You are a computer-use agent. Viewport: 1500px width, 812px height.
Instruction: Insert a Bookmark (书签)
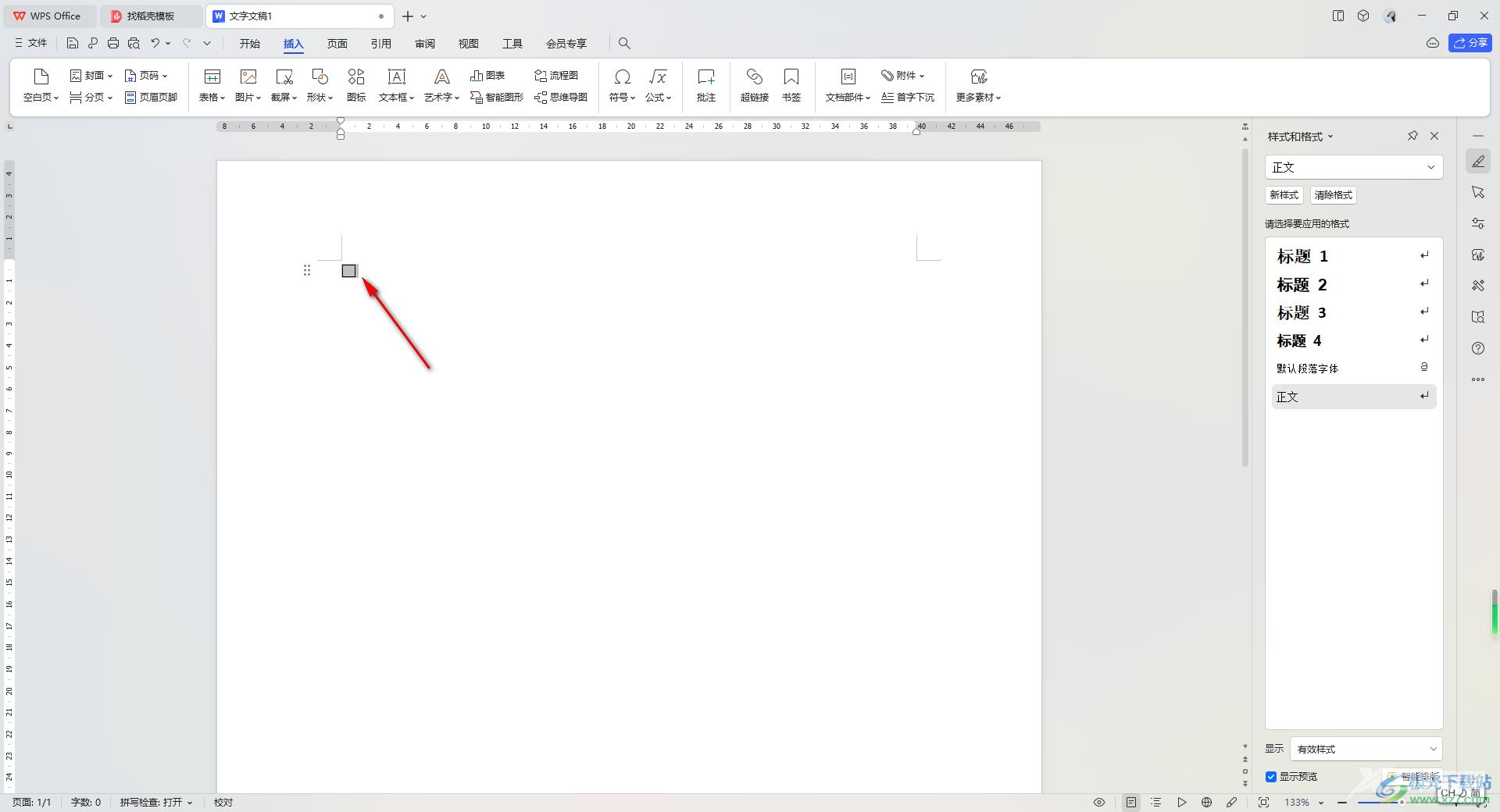coord(791,85)
